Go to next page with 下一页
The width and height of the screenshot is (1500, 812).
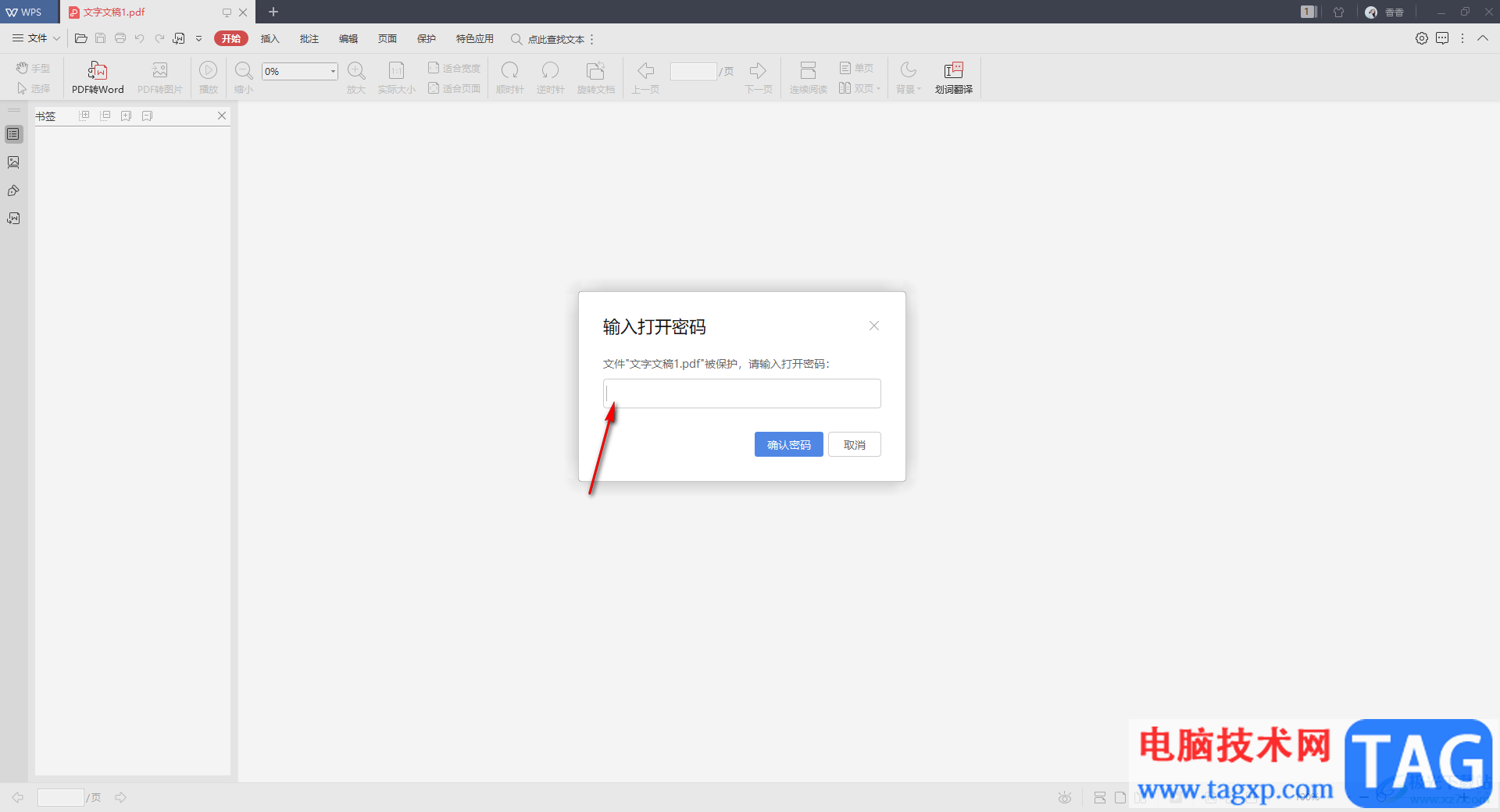pos(758,78)
